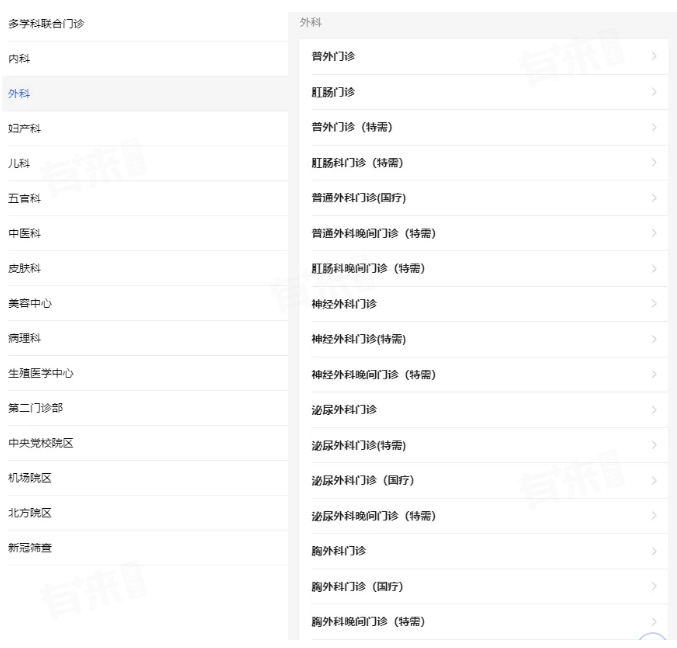Click arrow icon on 肛肠科门诊 (特需) row
677x648 pixels.
coord(653,162)
